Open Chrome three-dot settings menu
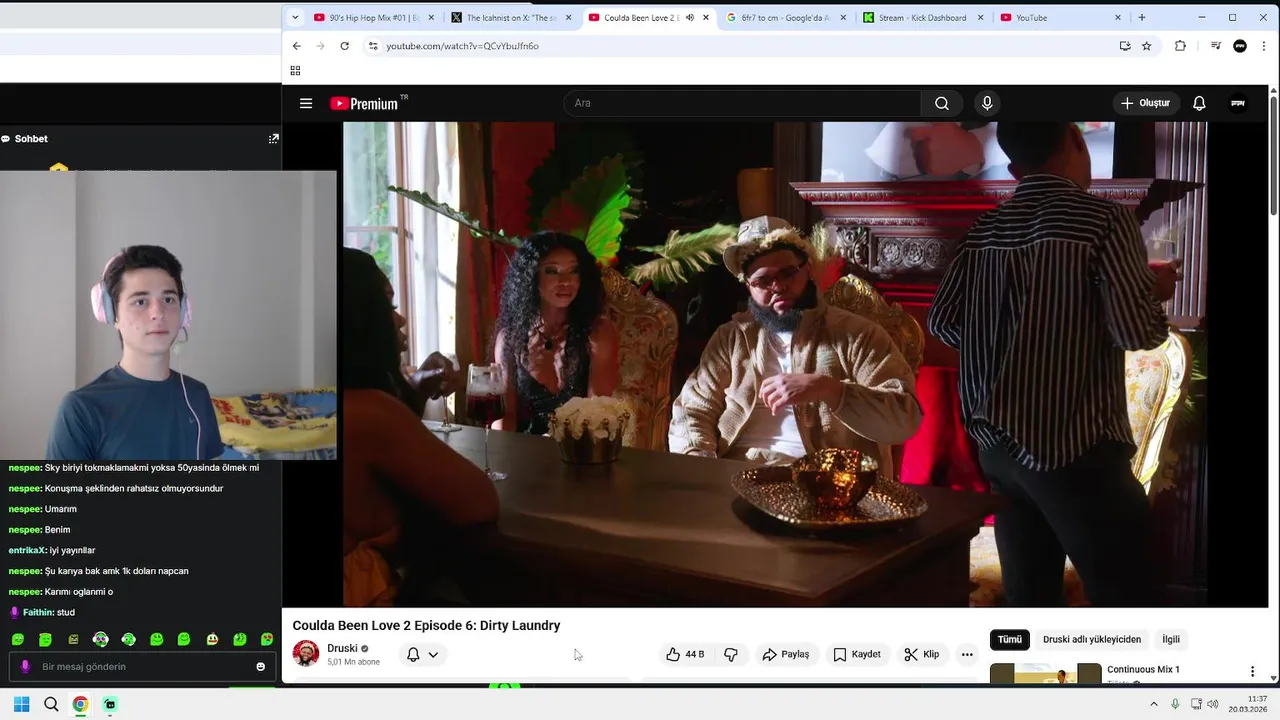The image size is (1280, 720). coord(1264,46)
